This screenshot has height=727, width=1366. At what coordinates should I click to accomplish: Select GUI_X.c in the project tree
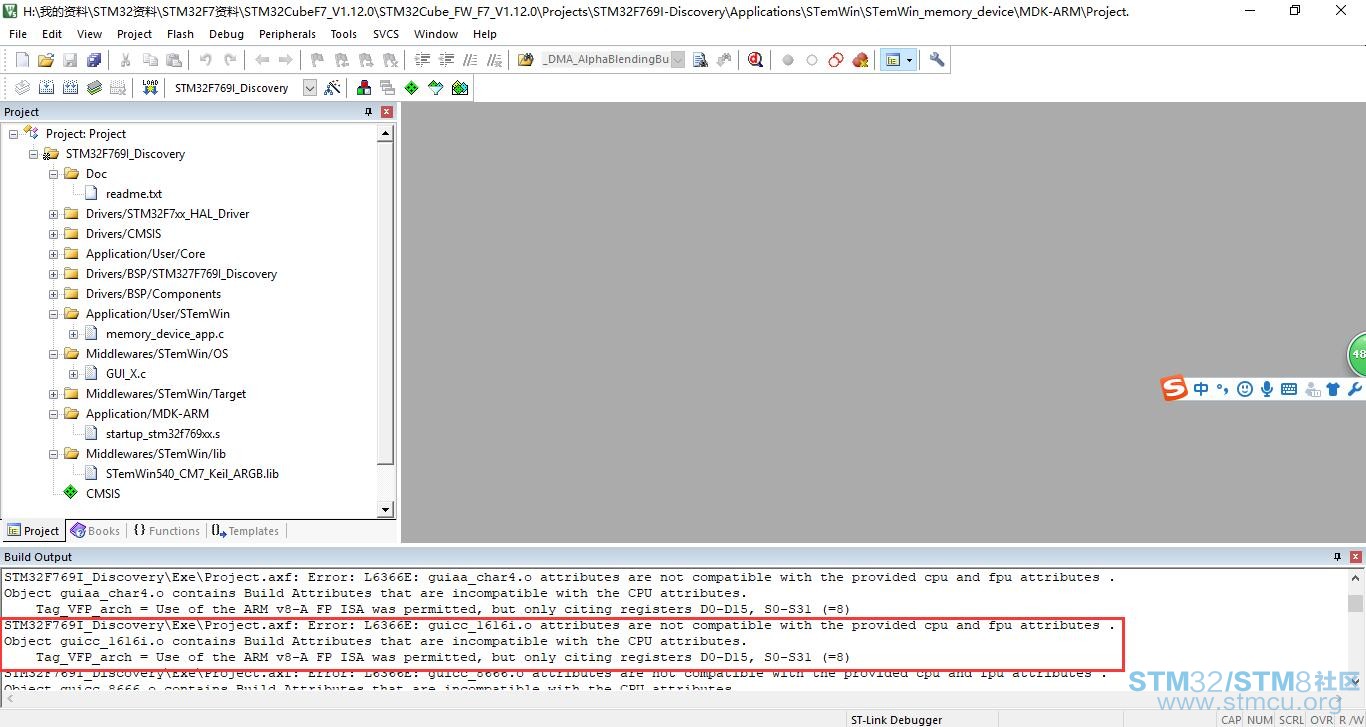[x=126, y=374]
